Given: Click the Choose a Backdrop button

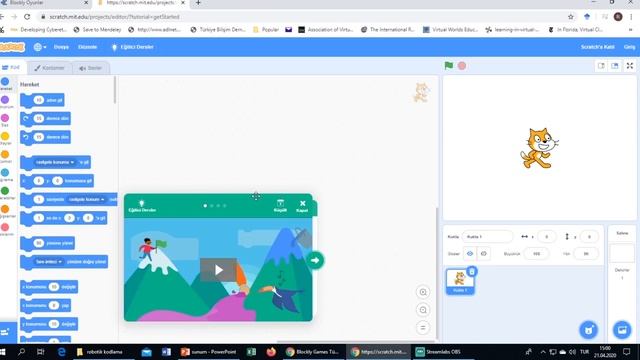Looking at the screenshot, I should pos(622,329).
